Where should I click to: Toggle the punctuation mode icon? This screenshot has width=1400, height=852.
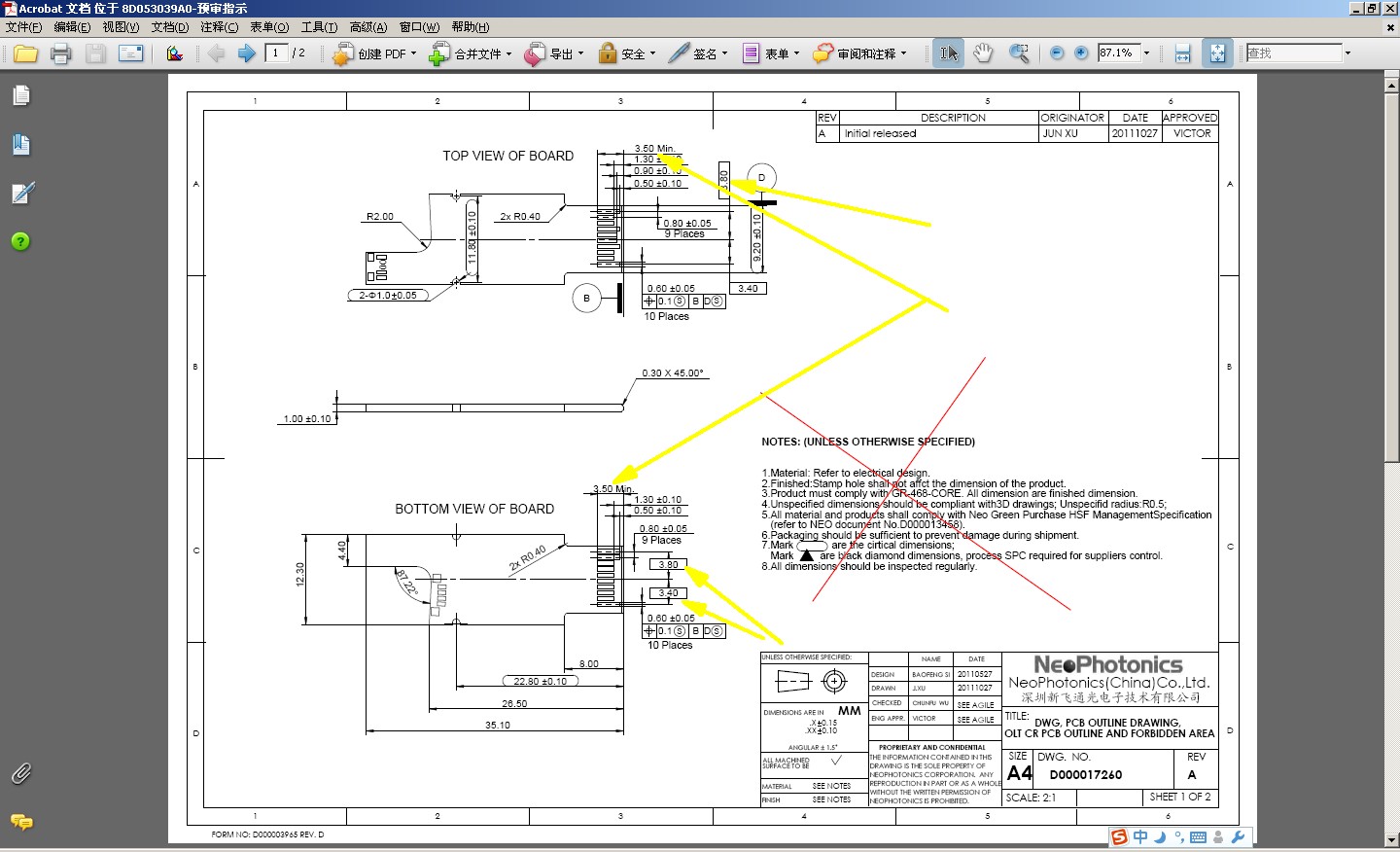pyautogui.click(x=1179, y=837)
